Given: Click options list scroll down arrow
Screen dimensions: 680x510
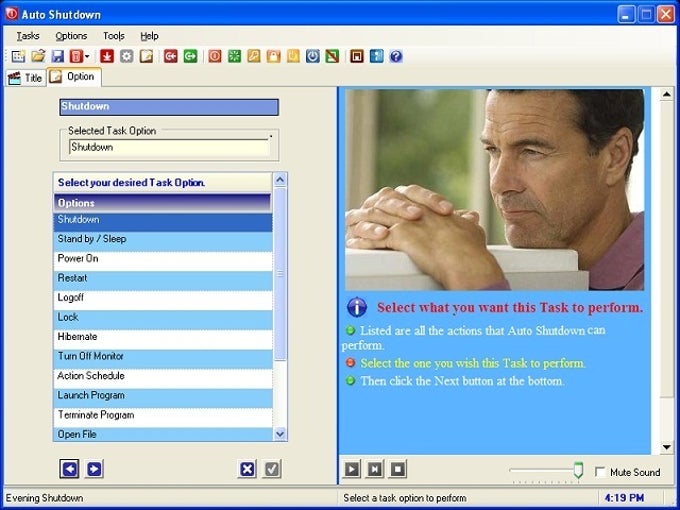Looking at the screenshot, I should coord(280,434).
